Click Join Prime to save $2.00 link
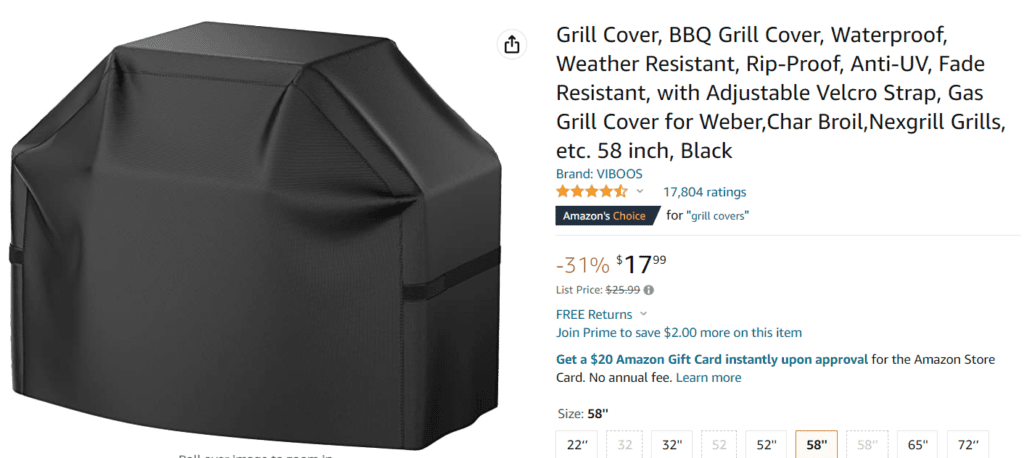Screen dimensions: 1024x458 coord(679,333)
